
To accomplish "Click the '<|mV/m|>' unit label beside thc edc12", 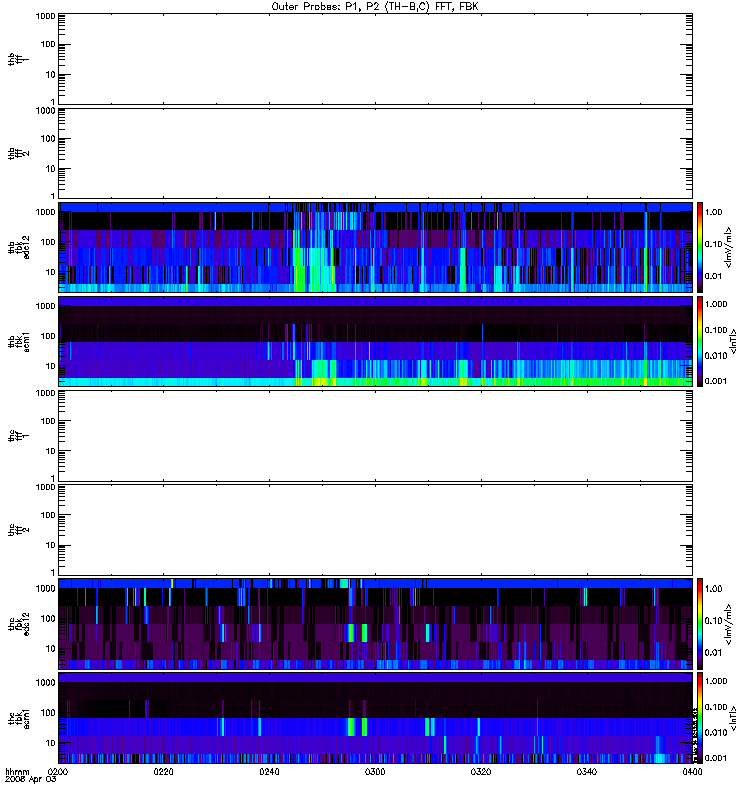I will pos(728,624).
